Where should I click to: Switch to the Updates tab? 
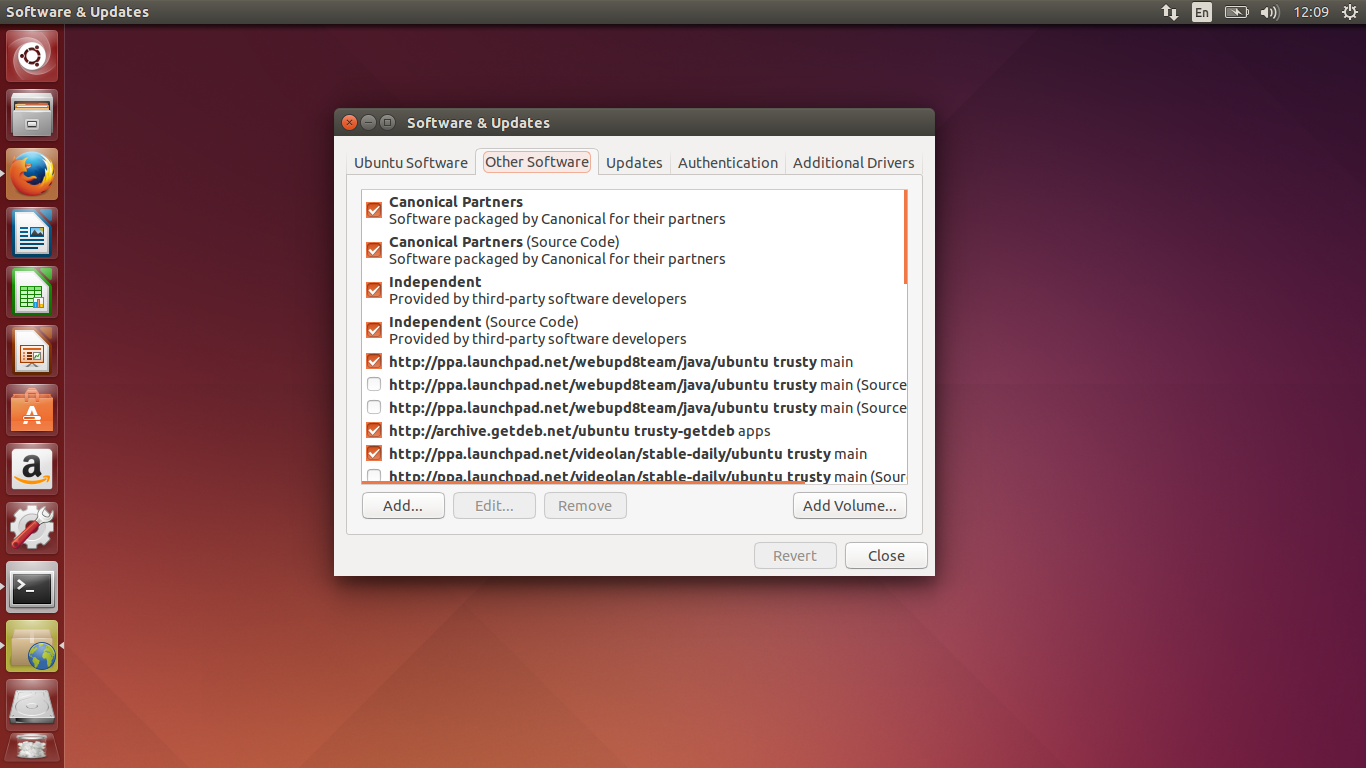634,162
